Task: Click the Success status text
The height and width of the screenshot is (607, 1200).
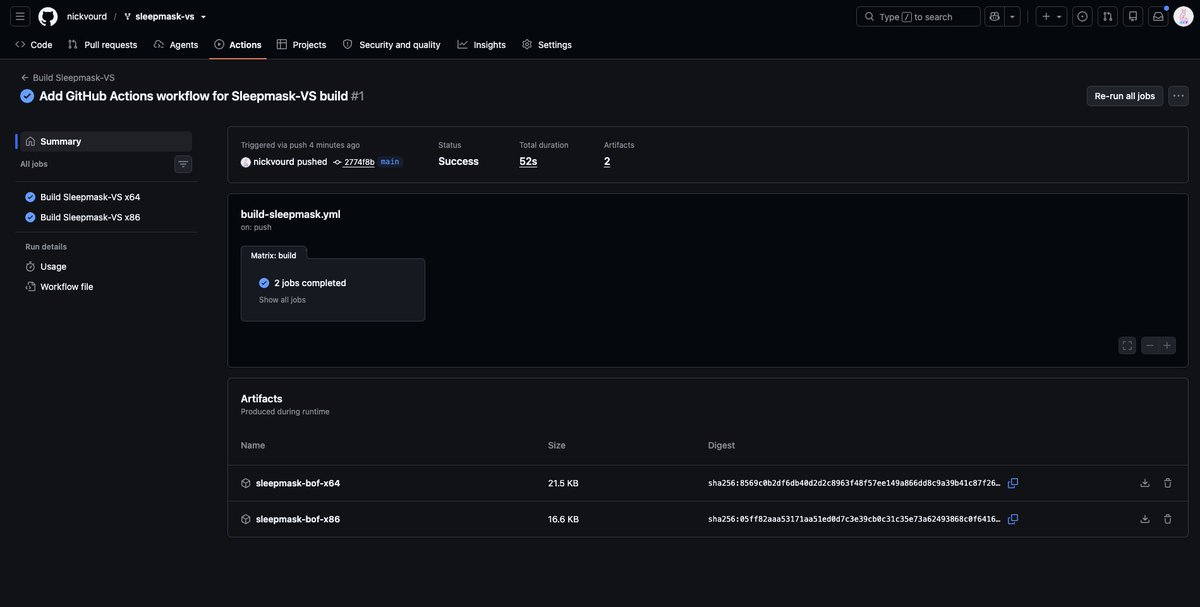Action: click(458, 161)
